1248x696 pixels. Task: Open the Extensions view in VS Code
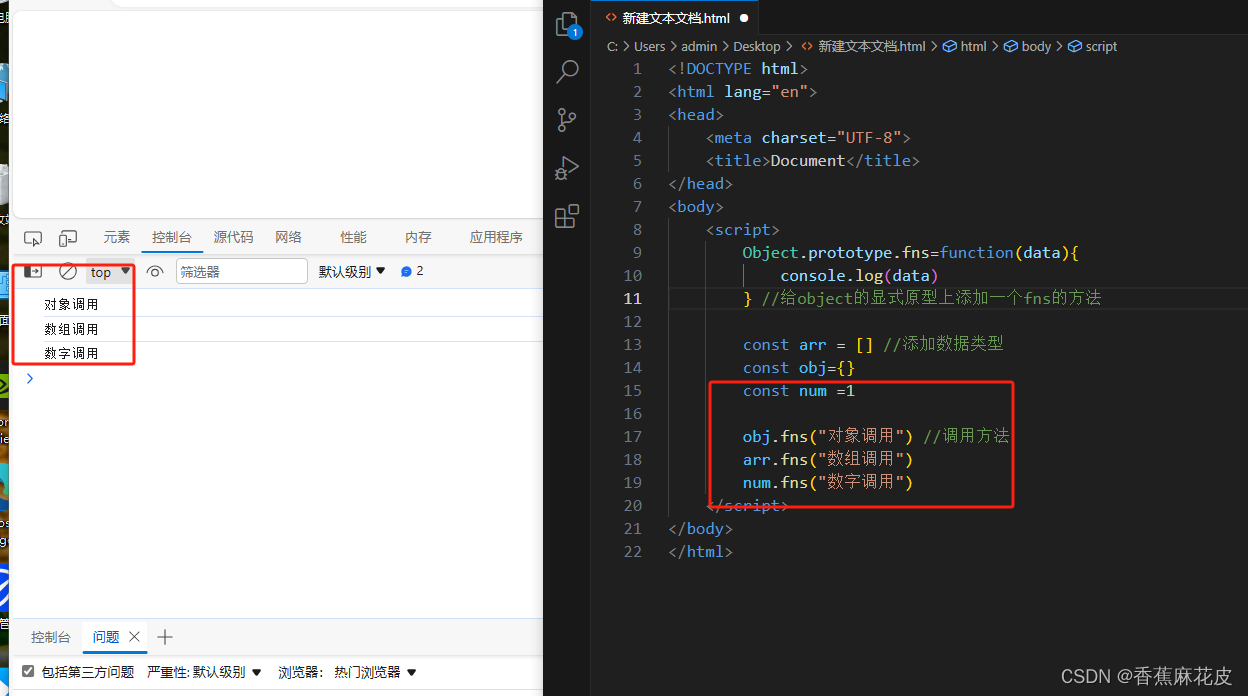(x=567, y=216)
